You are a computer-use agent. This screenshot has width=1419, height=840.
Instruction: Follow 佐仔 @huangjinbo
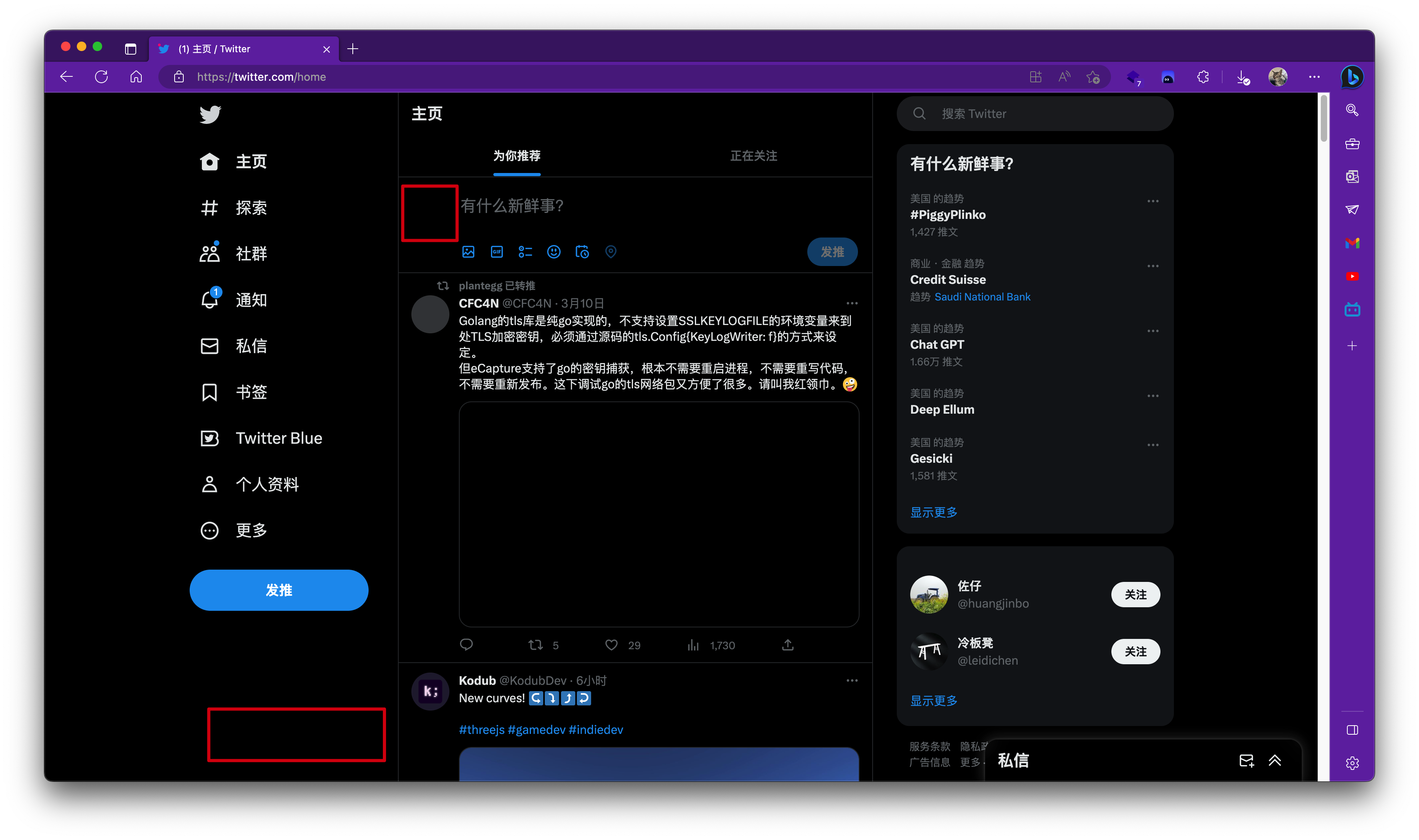pos(1135,594)
